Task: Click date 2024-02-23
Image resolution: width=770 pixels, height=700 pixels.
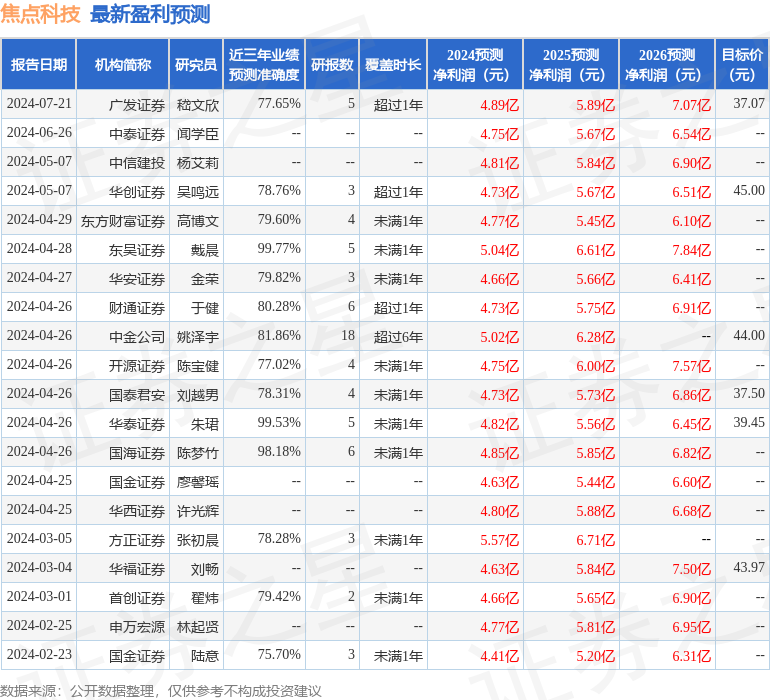Action: pyautogui.click(x=39, y=654)
